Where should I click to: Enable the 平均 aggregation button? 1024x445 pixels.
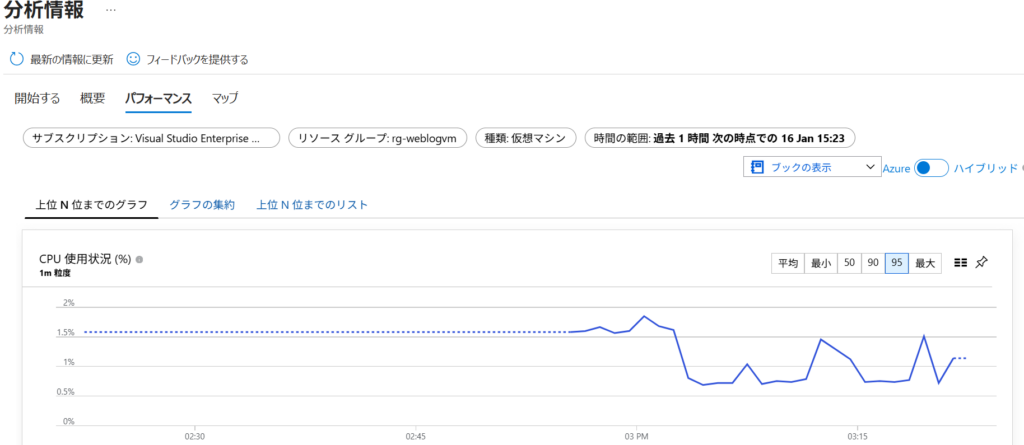click(x=788, y=262)
